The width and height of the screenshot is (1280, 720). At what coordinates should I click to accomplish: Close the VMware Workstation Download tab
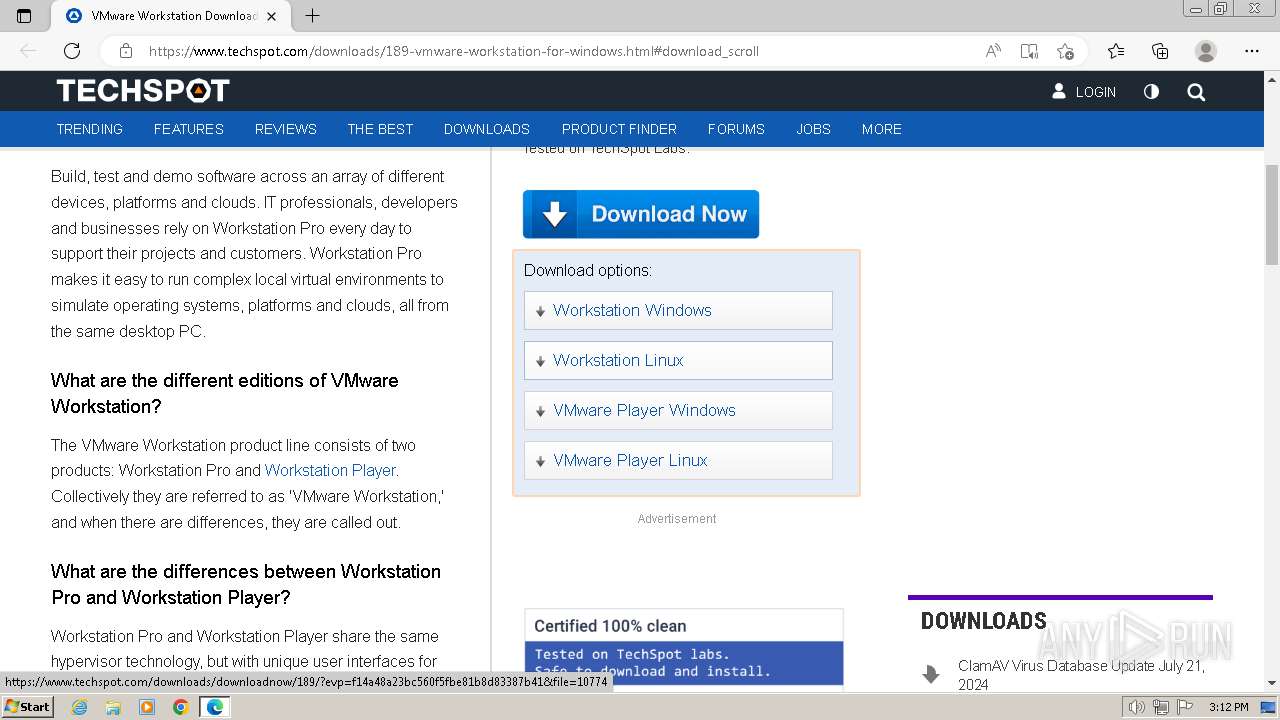(273, 16)
